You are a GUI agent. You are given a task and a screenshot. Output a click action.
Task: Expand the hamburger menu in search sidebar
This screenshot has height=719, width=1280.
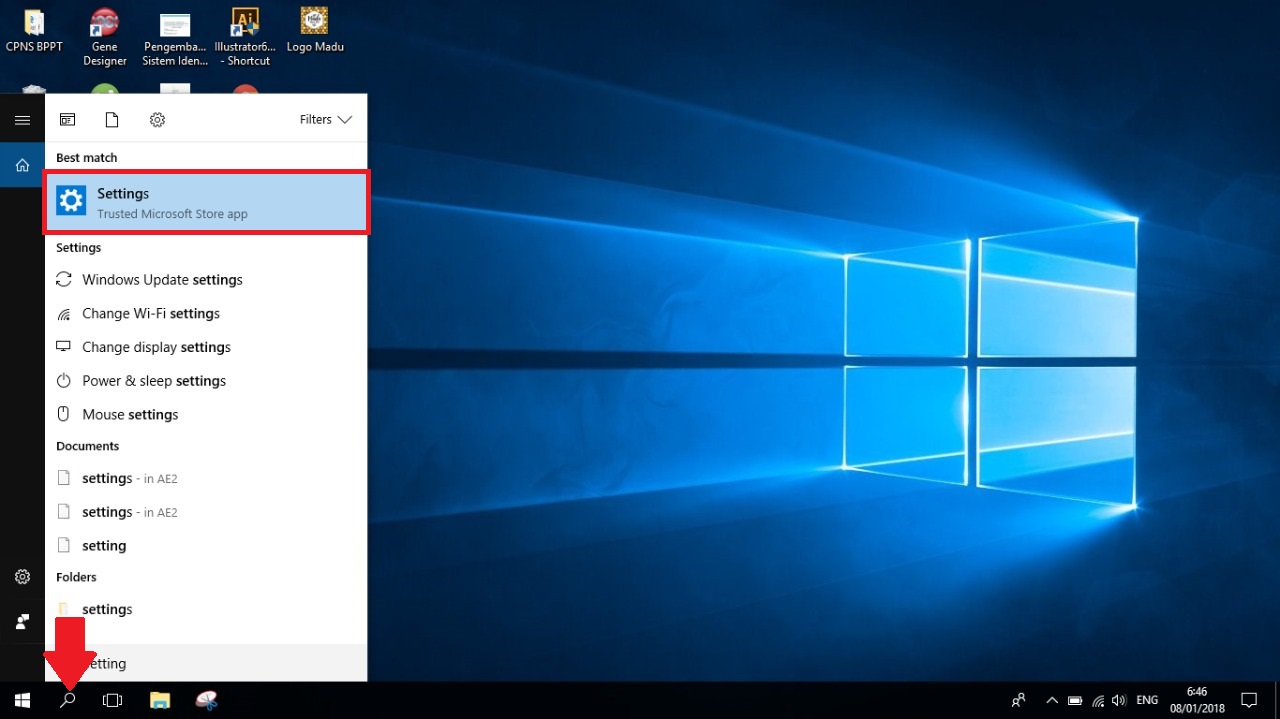[22, 120]
